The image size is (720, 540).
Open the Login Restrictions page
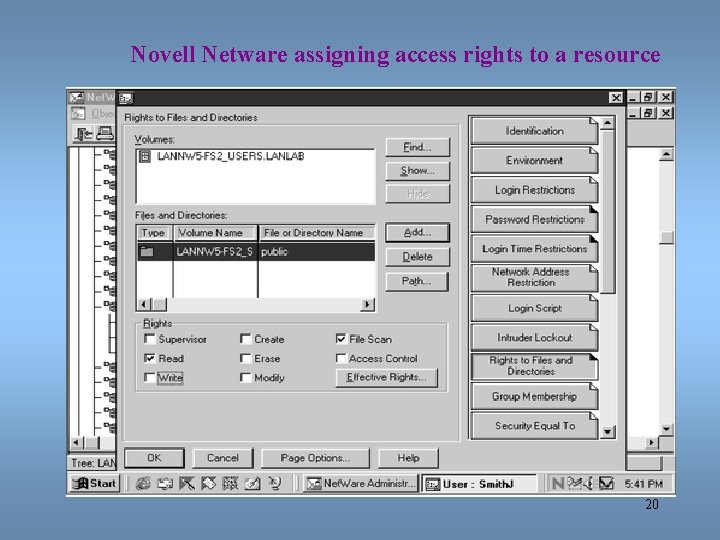[534, 190]
